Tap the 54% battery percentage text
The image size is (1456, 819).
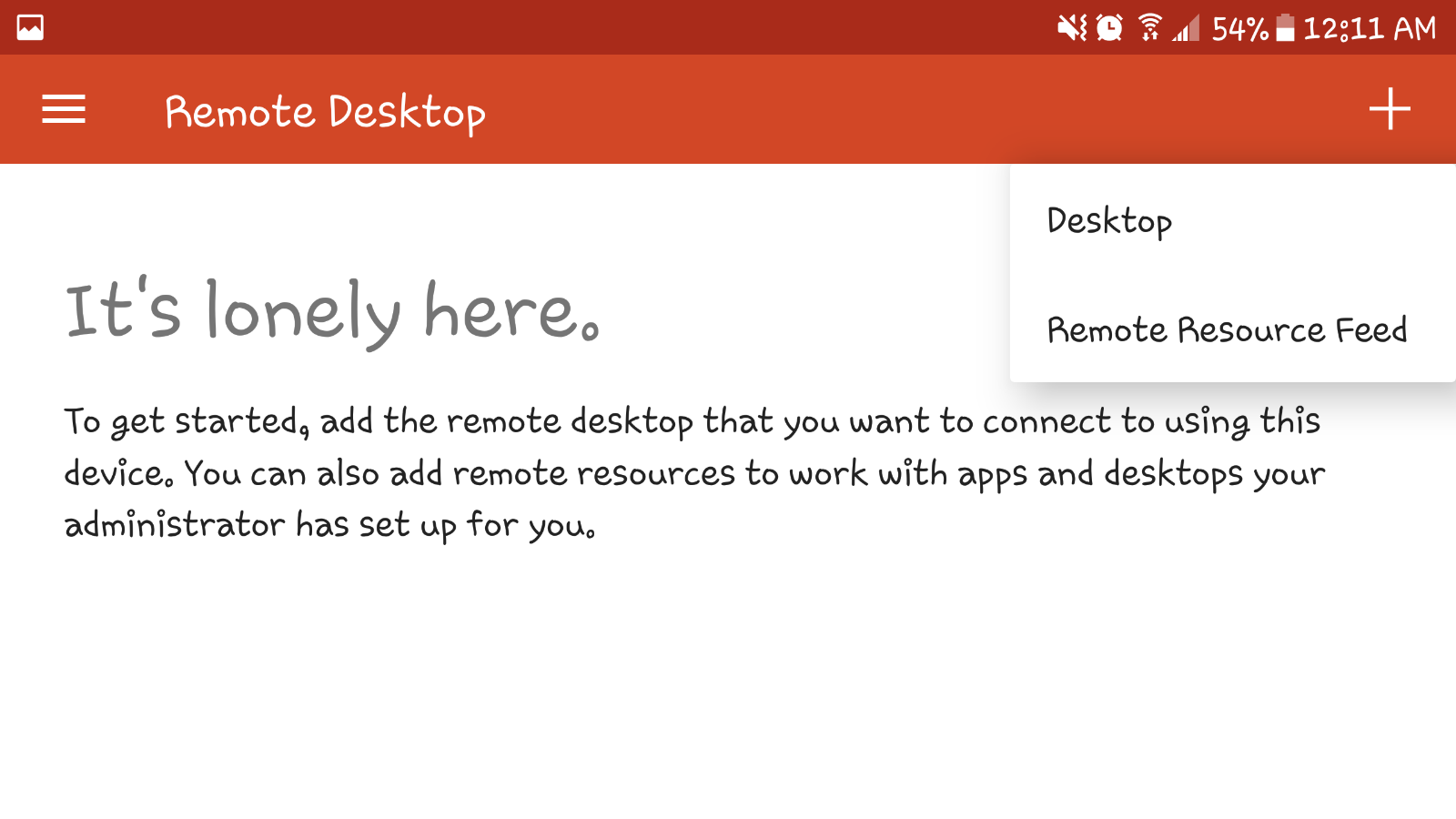(1239, 28)
